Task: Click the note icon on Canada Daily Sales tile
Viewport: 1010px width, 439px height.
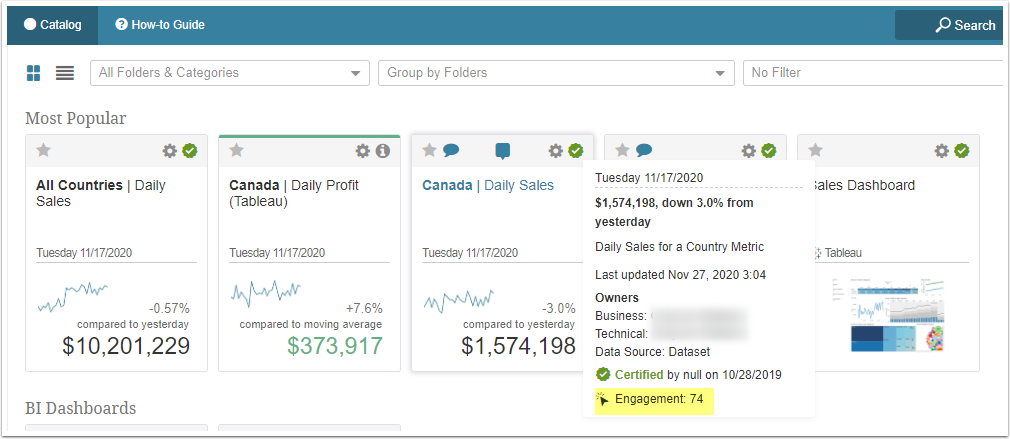Action: (x=503, y=151)
